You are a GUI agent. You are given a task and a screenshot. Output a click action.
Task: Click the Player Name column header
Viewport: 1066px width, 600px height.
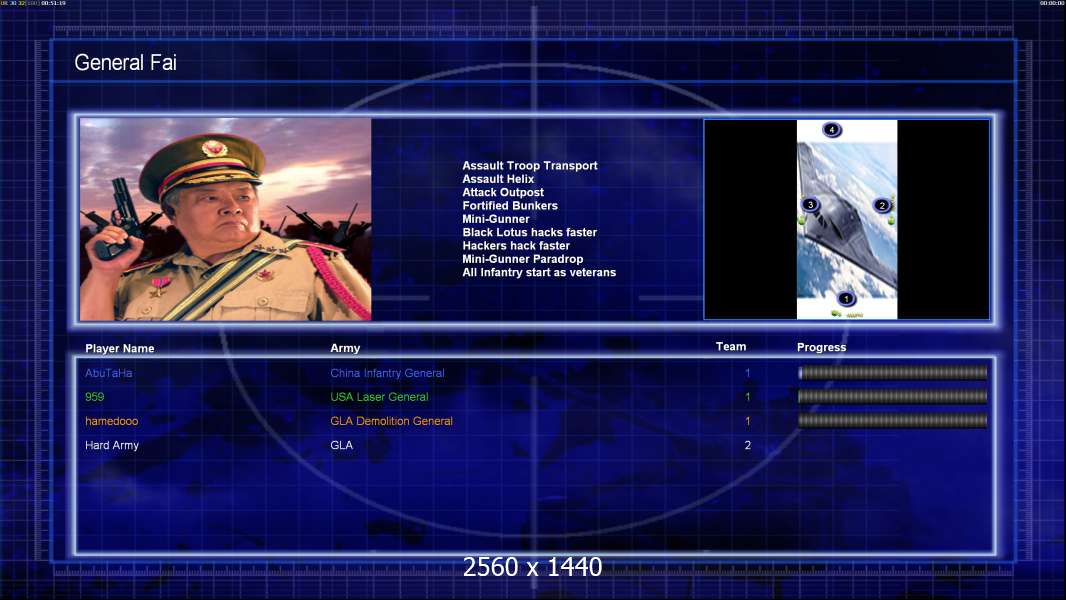[120, 348]
